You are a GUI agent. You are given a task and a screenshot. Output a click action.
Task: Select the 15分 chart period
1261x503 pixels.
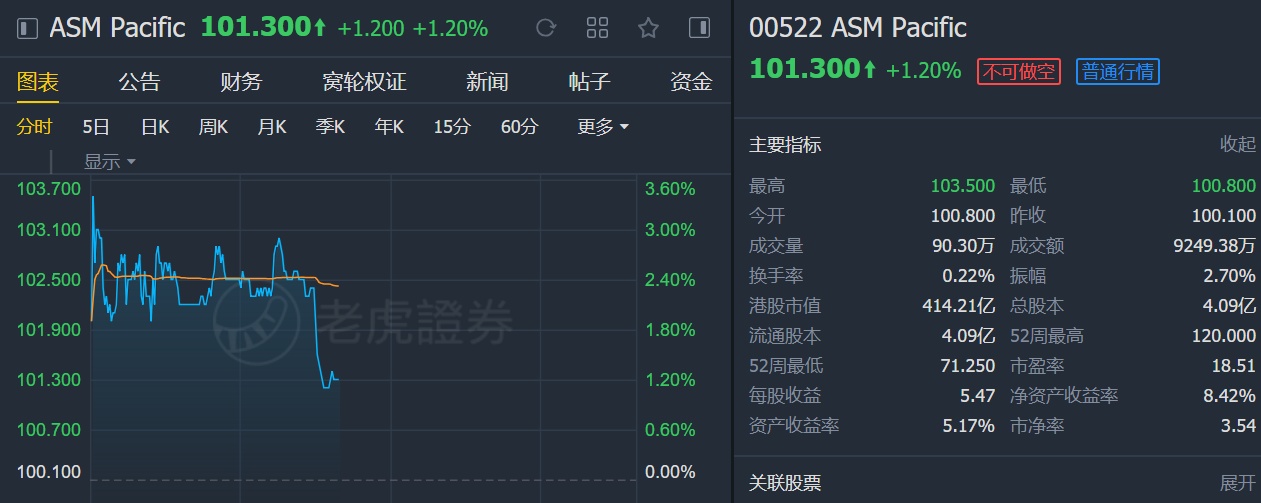click(452, 127)
